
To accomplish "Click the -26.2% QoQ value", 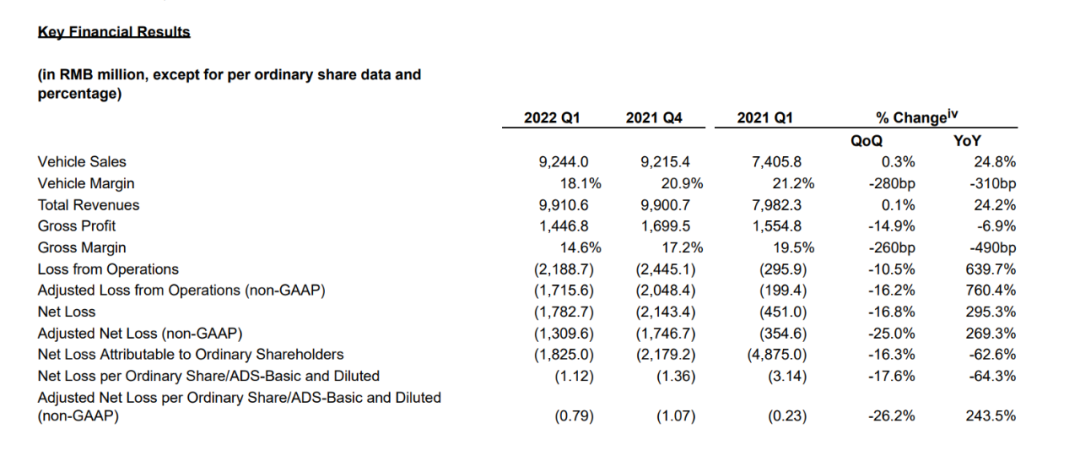I will tap(893, 416).
